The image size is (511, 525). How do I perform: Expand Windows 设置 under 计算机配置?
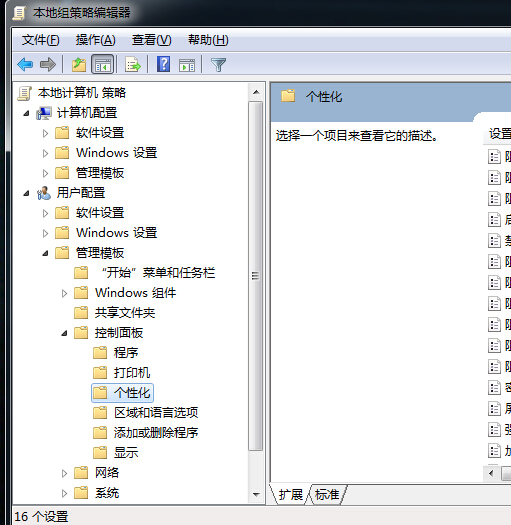coord(45,153)
